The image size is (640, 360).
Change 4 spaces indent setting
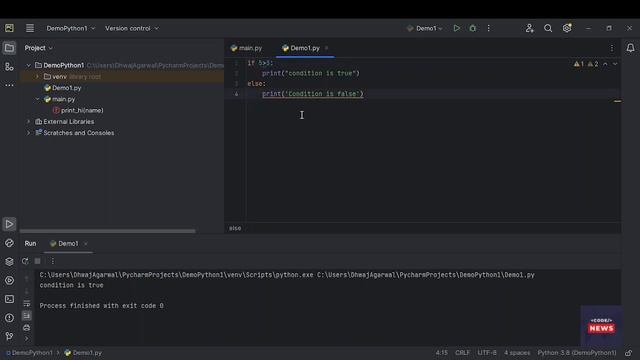point(517,353)
